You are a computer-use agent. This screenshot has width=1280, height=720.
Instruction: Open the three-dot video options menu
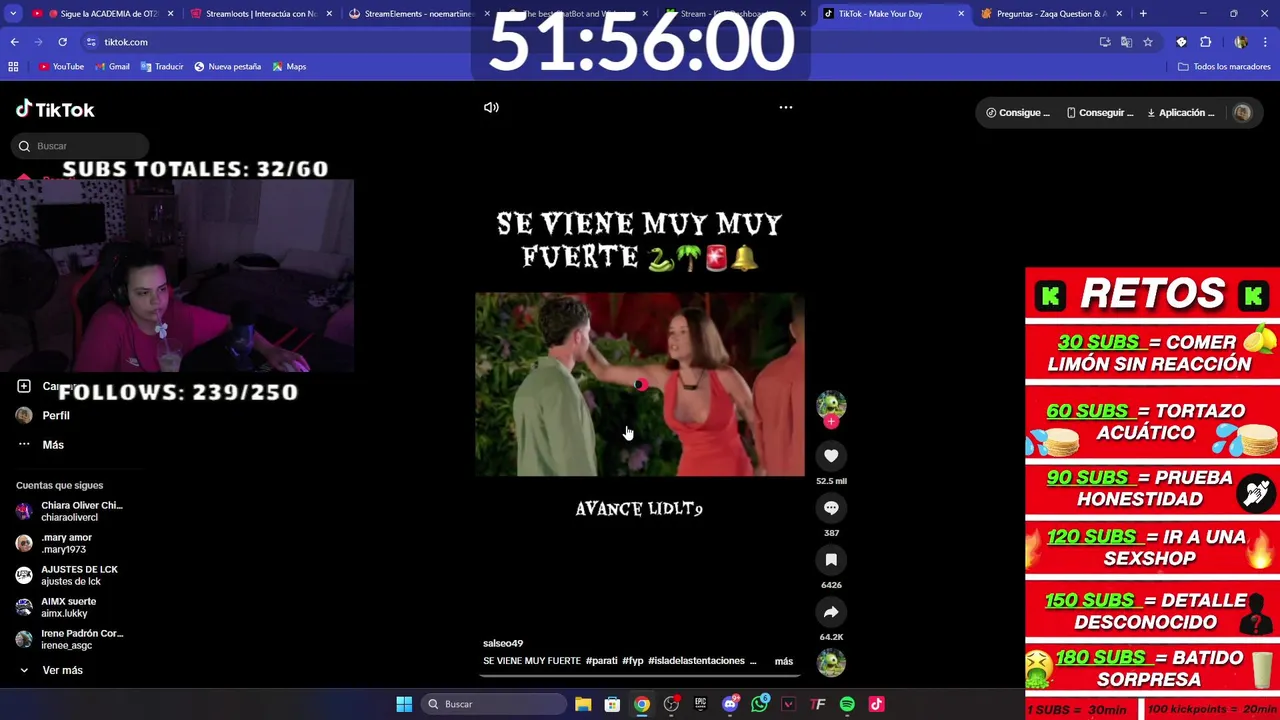pos(786,107)
